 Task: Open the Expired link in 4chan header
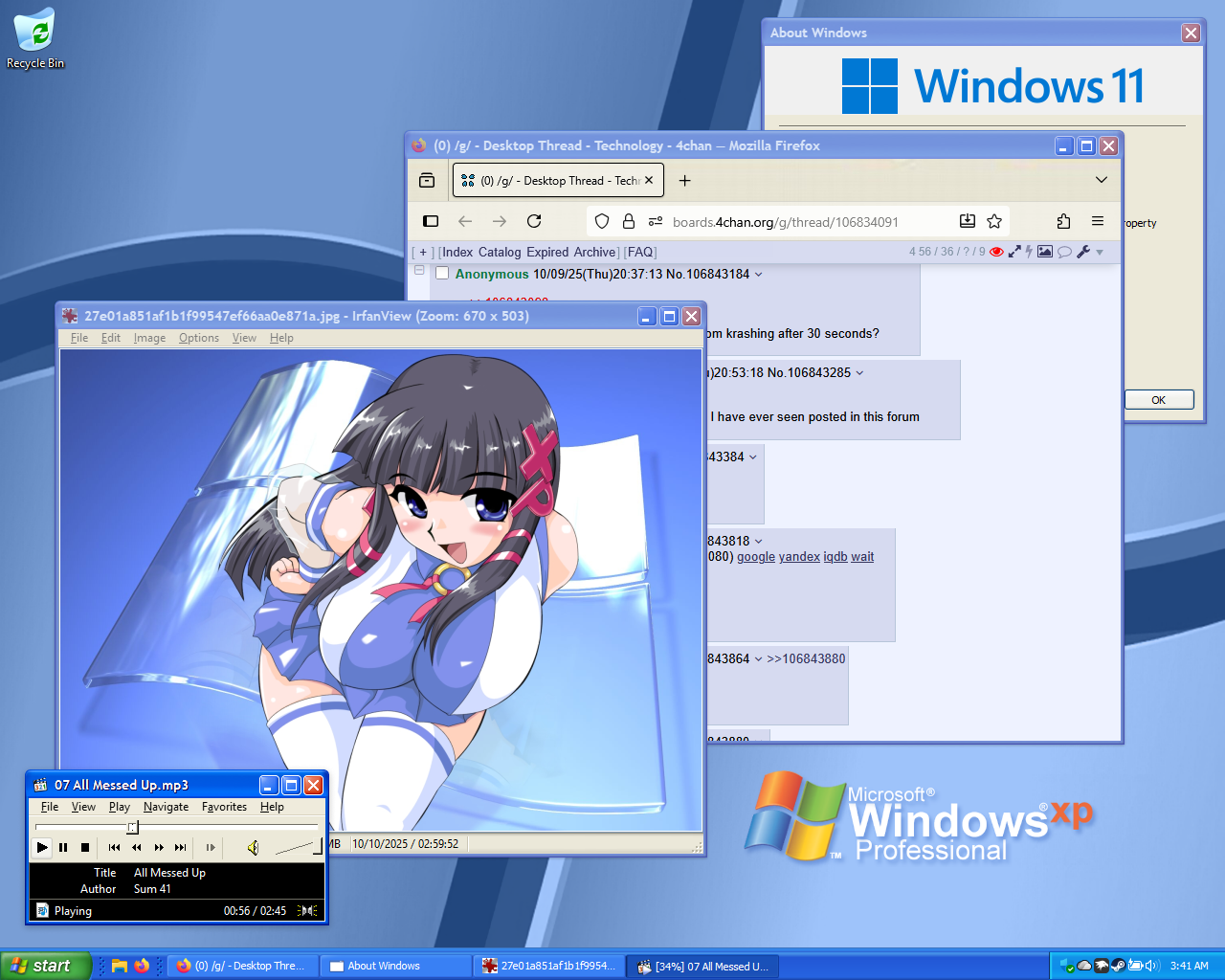pyautogui.click(x=547, y=253)
